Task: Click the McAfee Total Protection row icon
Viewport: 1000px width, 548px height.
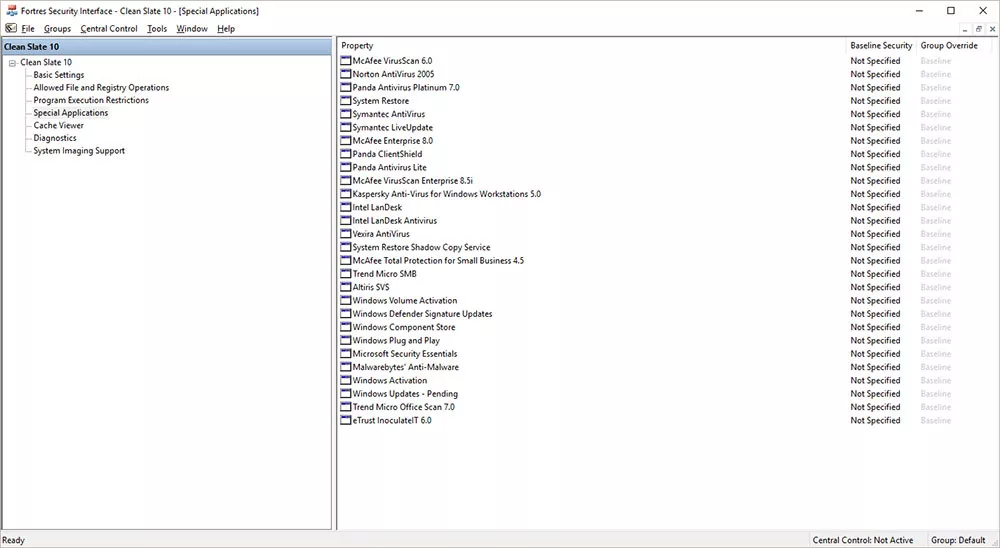Action: (x=346, y=261)
